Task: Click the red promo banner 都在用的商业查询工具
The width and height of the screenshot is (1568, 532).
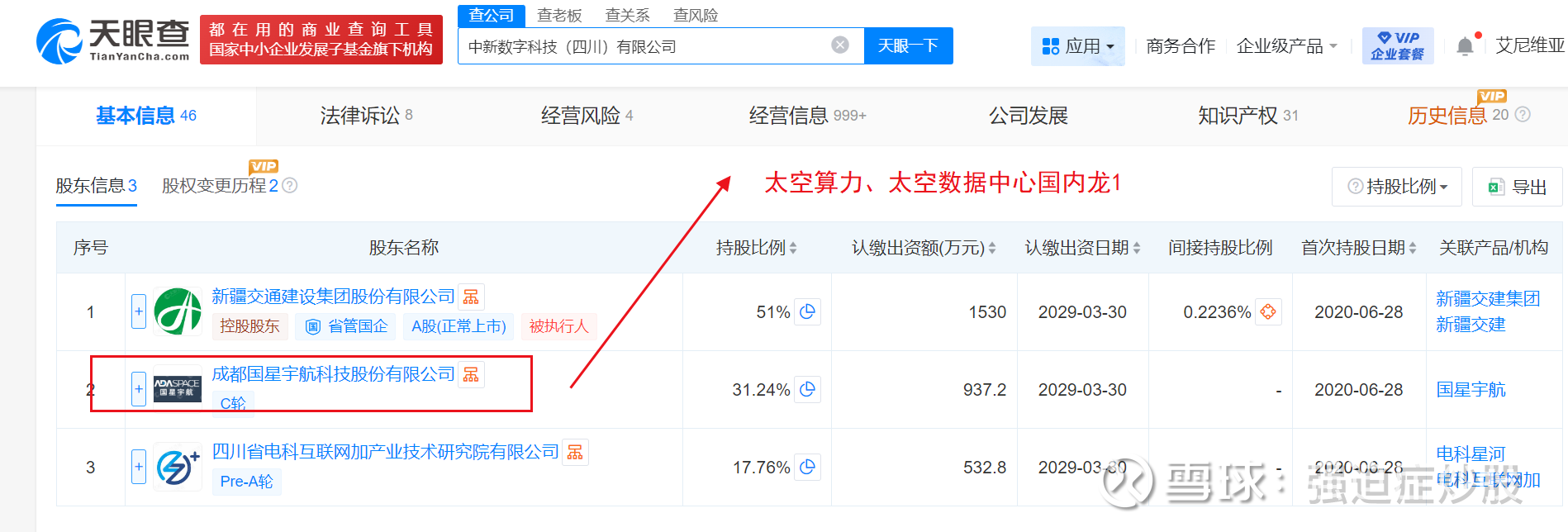Action: (x=321, y=40)
